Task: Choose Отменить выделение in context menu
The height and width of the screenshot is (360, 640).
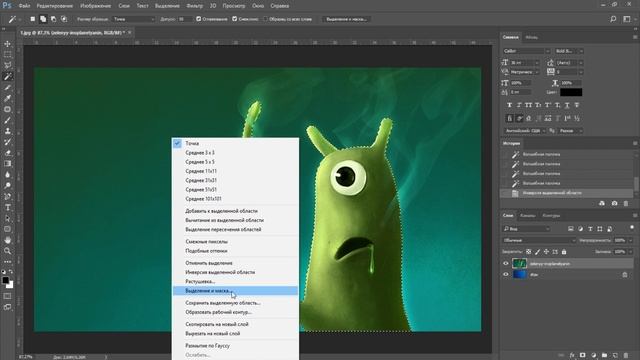Action: click(x=235, y=263)
